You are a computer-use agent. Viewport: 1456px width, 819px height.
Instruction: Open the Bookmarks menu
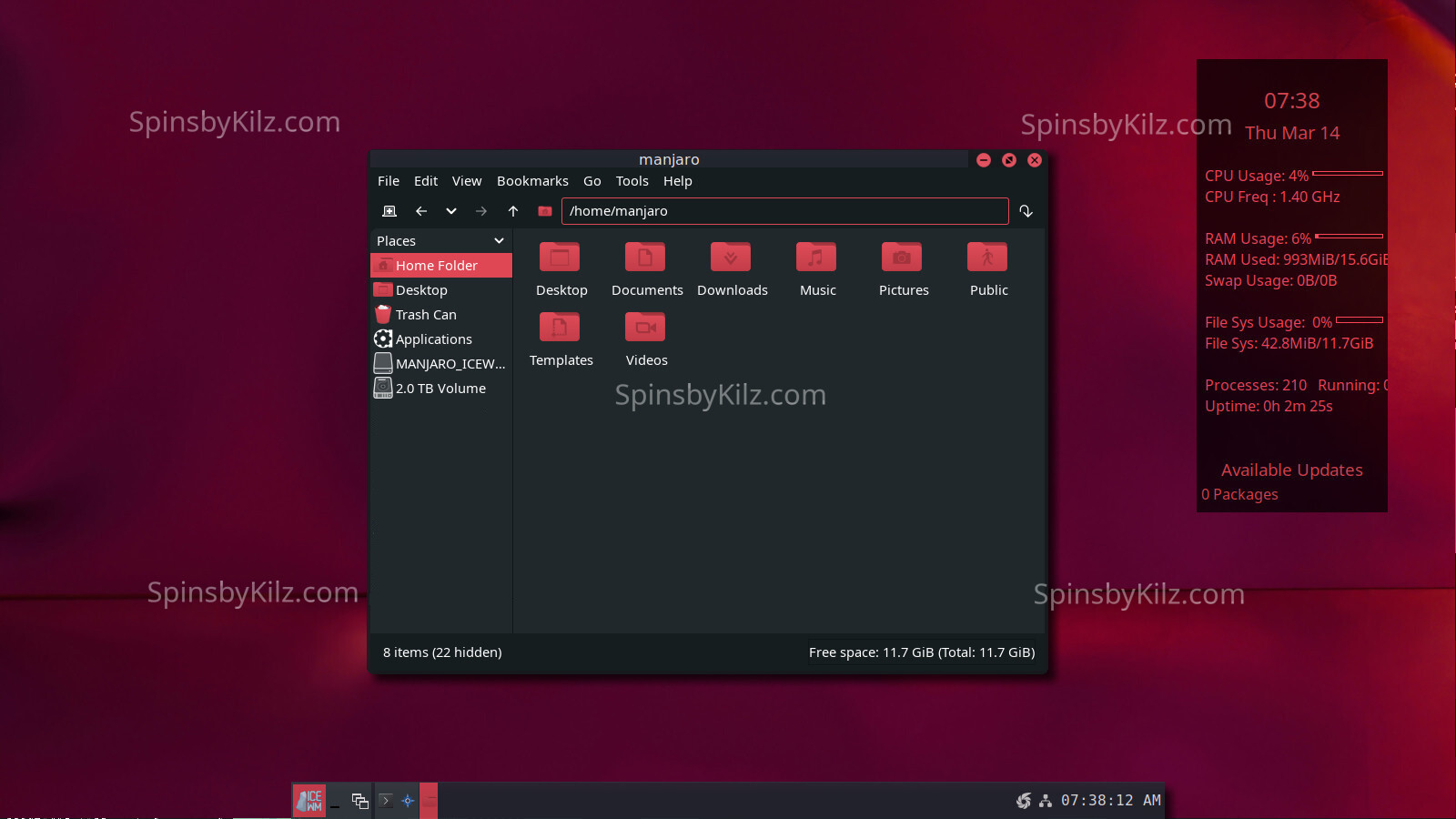coord(532,181)
